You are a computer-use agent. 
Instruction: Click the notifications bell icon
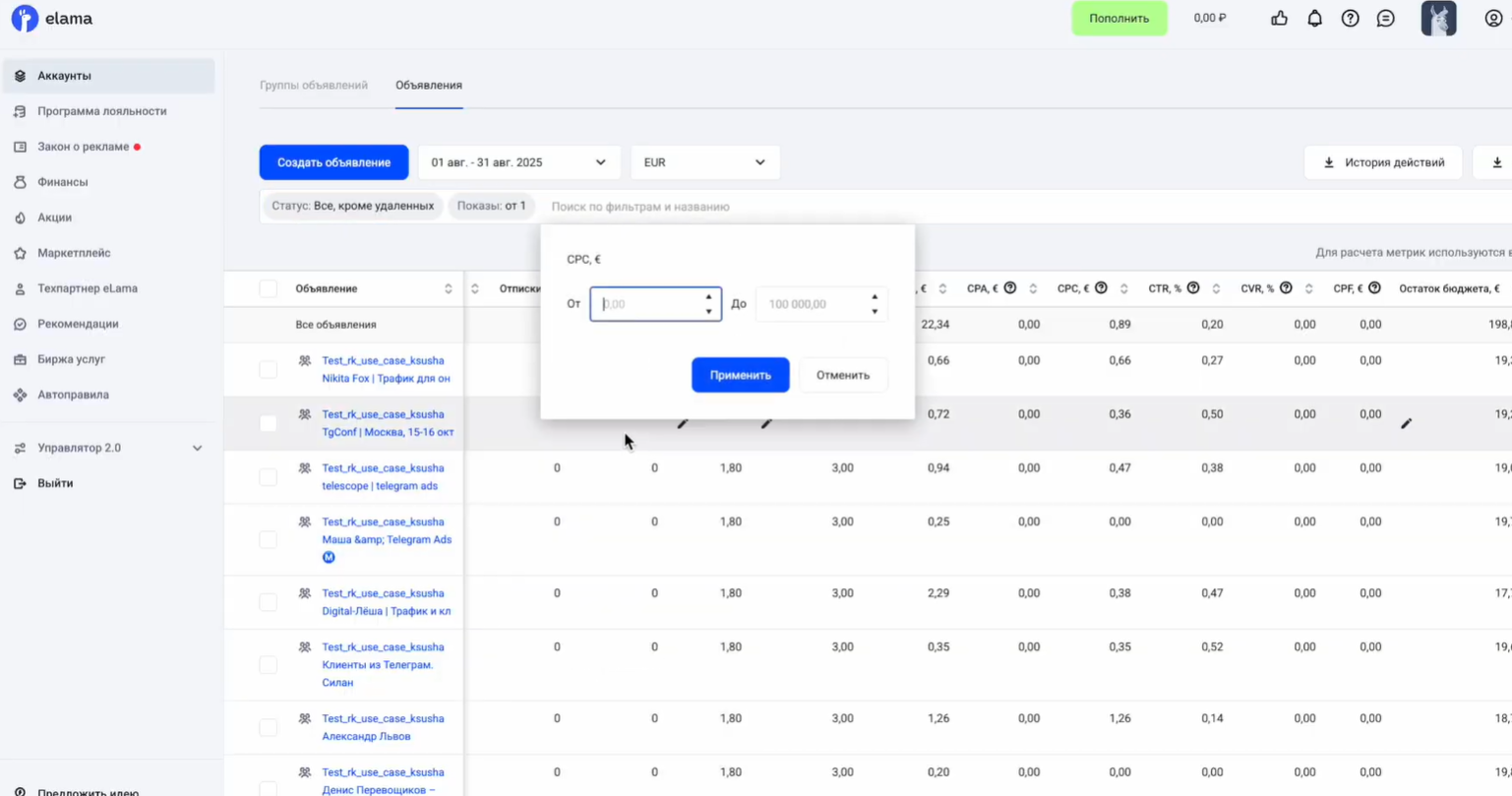[x=1314, y=19]
